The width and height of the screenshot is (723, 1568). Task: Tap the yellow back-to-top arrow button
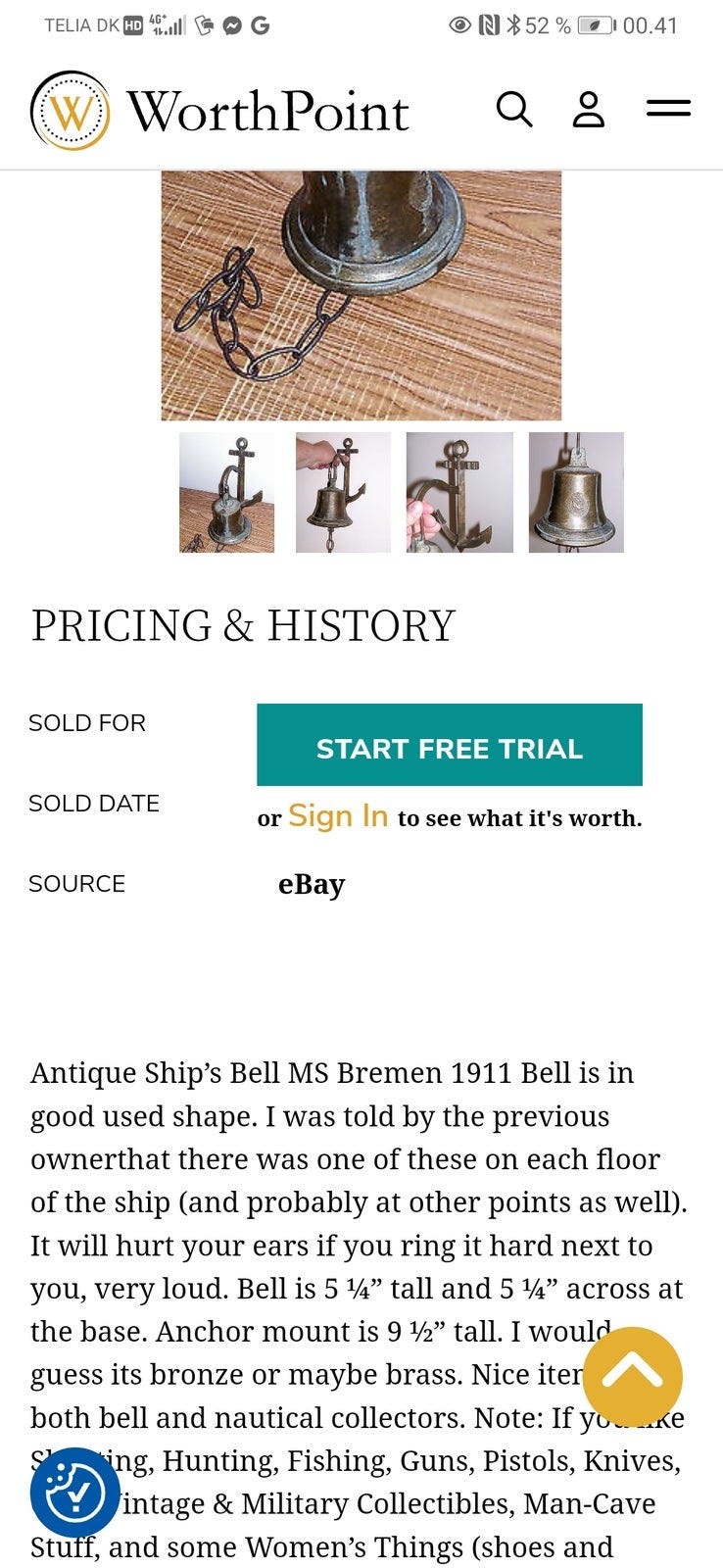tap(632, 1377)
